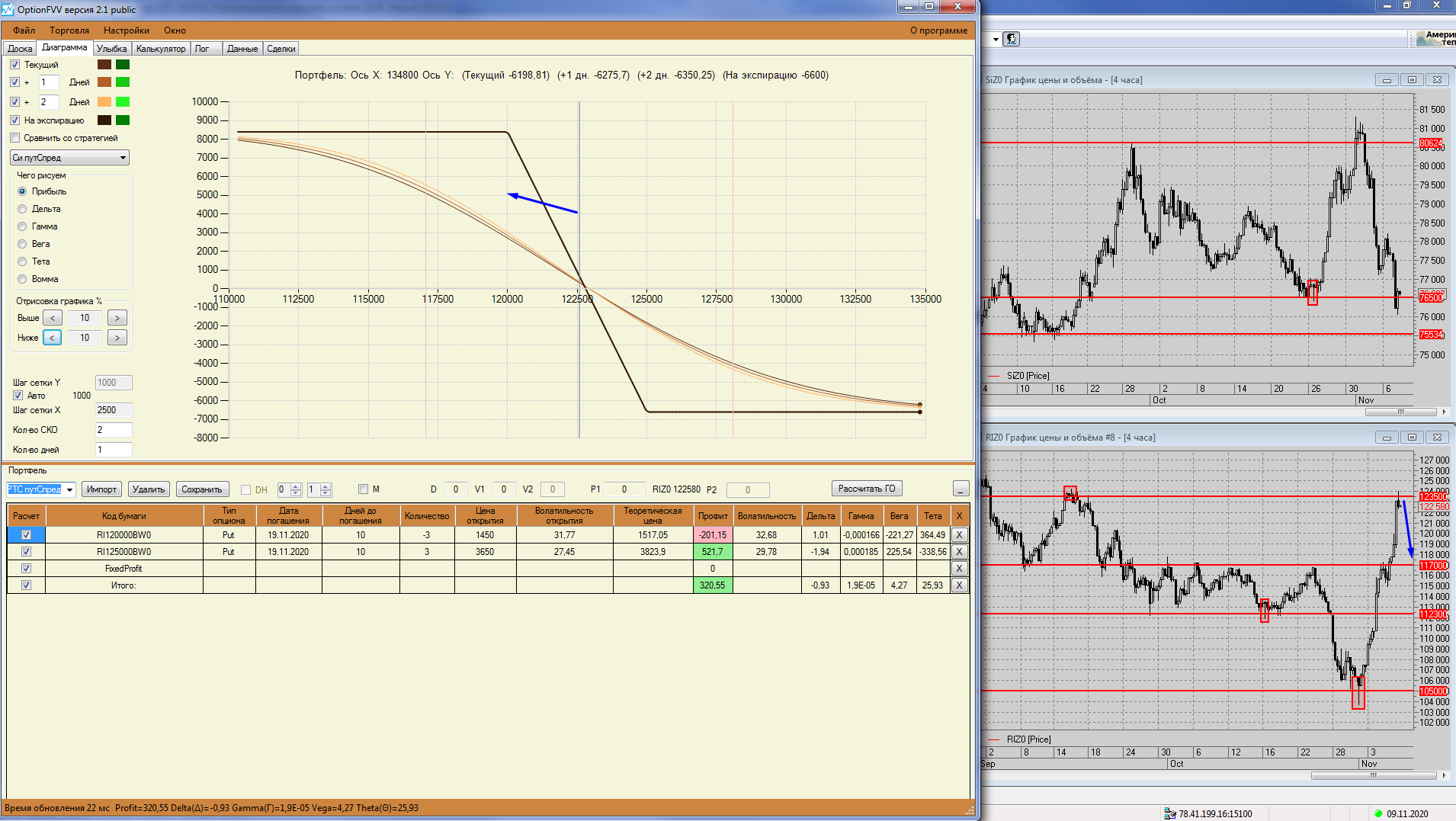Click the Импорт button
Screen dimensions: 1456x821
(x=101, y=489)
